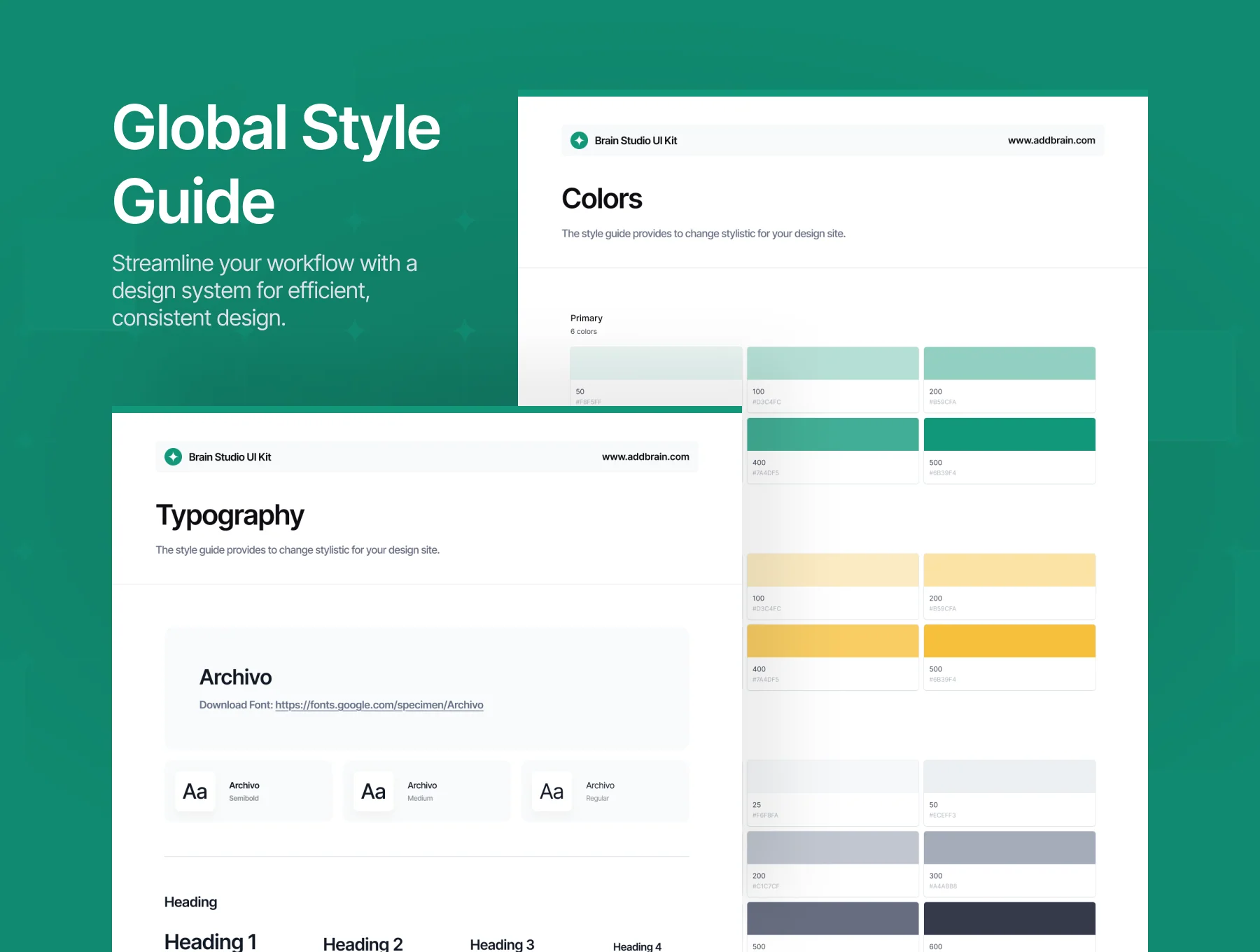Click Brain Studio logo icon on Colors page
This screenshot has width=1260, height=952.
[x=579, y=141]
